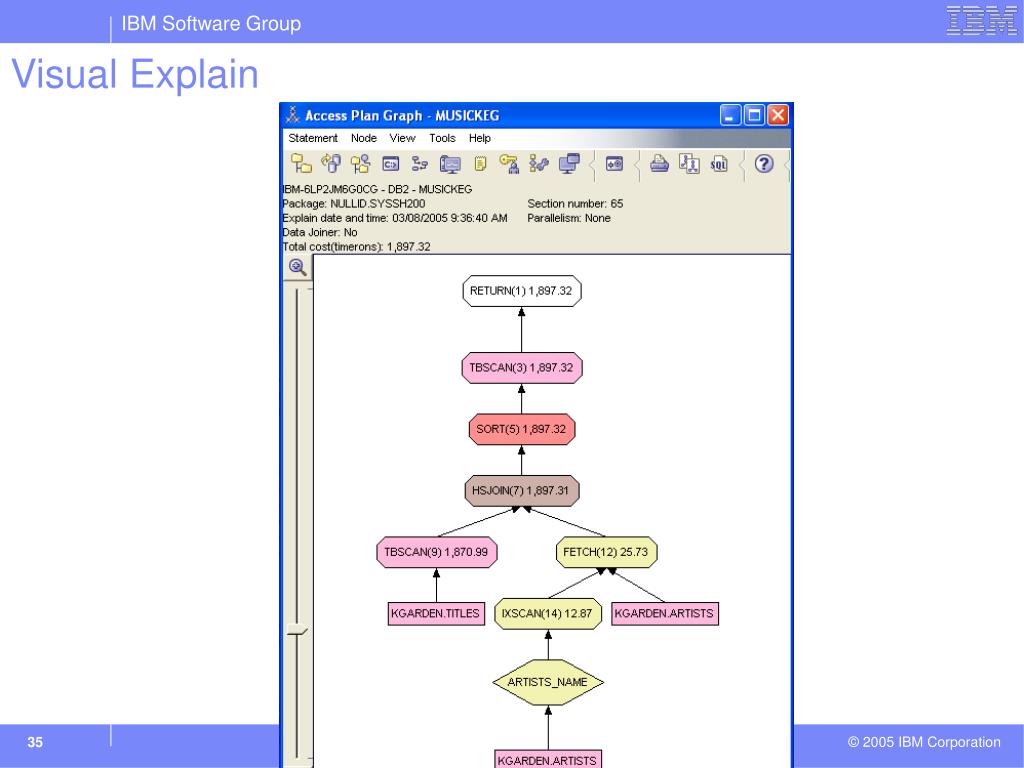Open the View menu

pyautogui.click(x=402, y=138)
